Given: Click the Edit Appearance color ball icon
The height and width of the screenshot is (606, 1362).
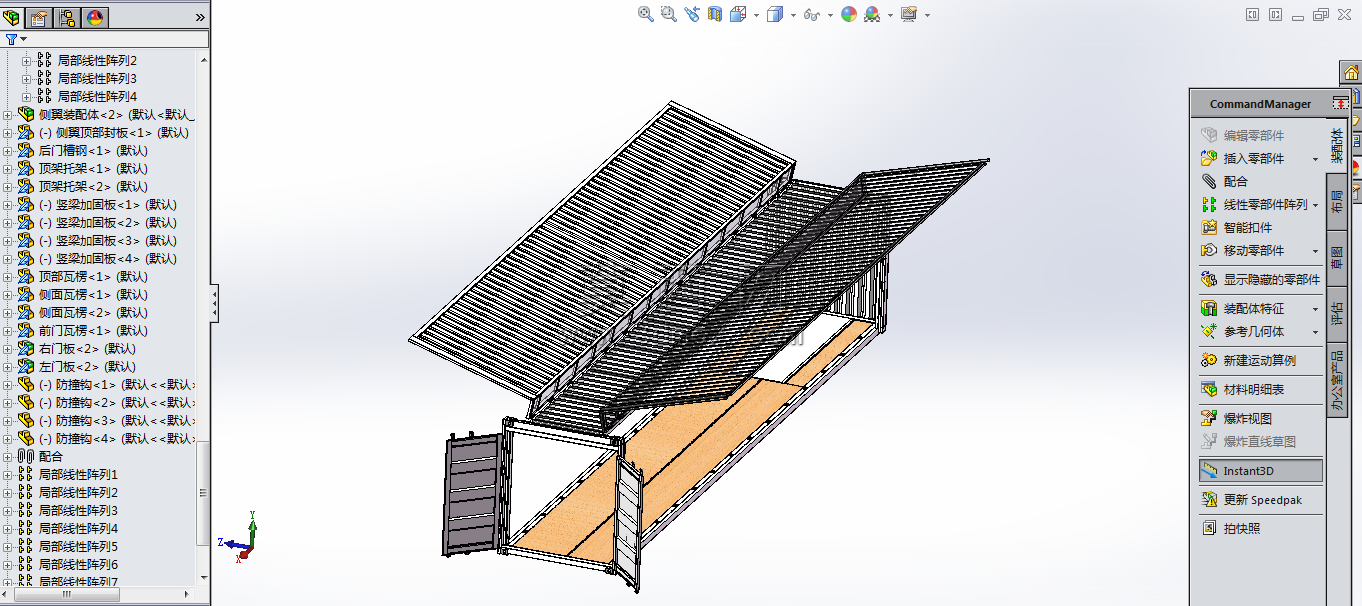Looking at the screenshot, I should 849,14.
